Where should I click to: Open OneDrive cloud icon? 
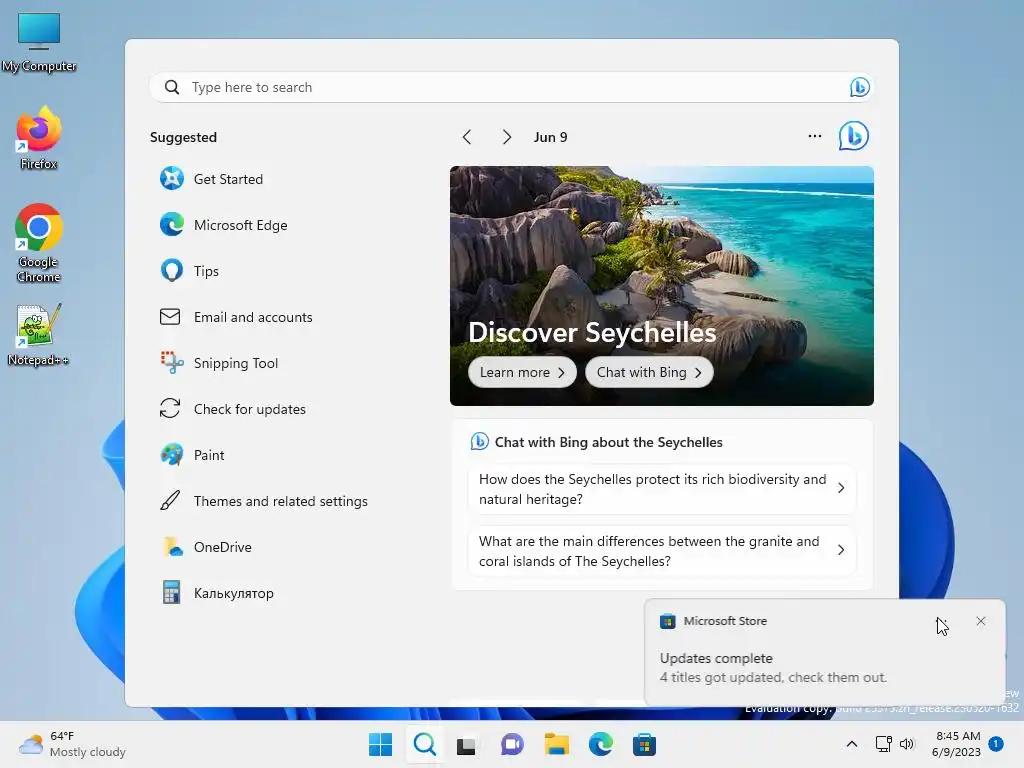click(172, 547)
